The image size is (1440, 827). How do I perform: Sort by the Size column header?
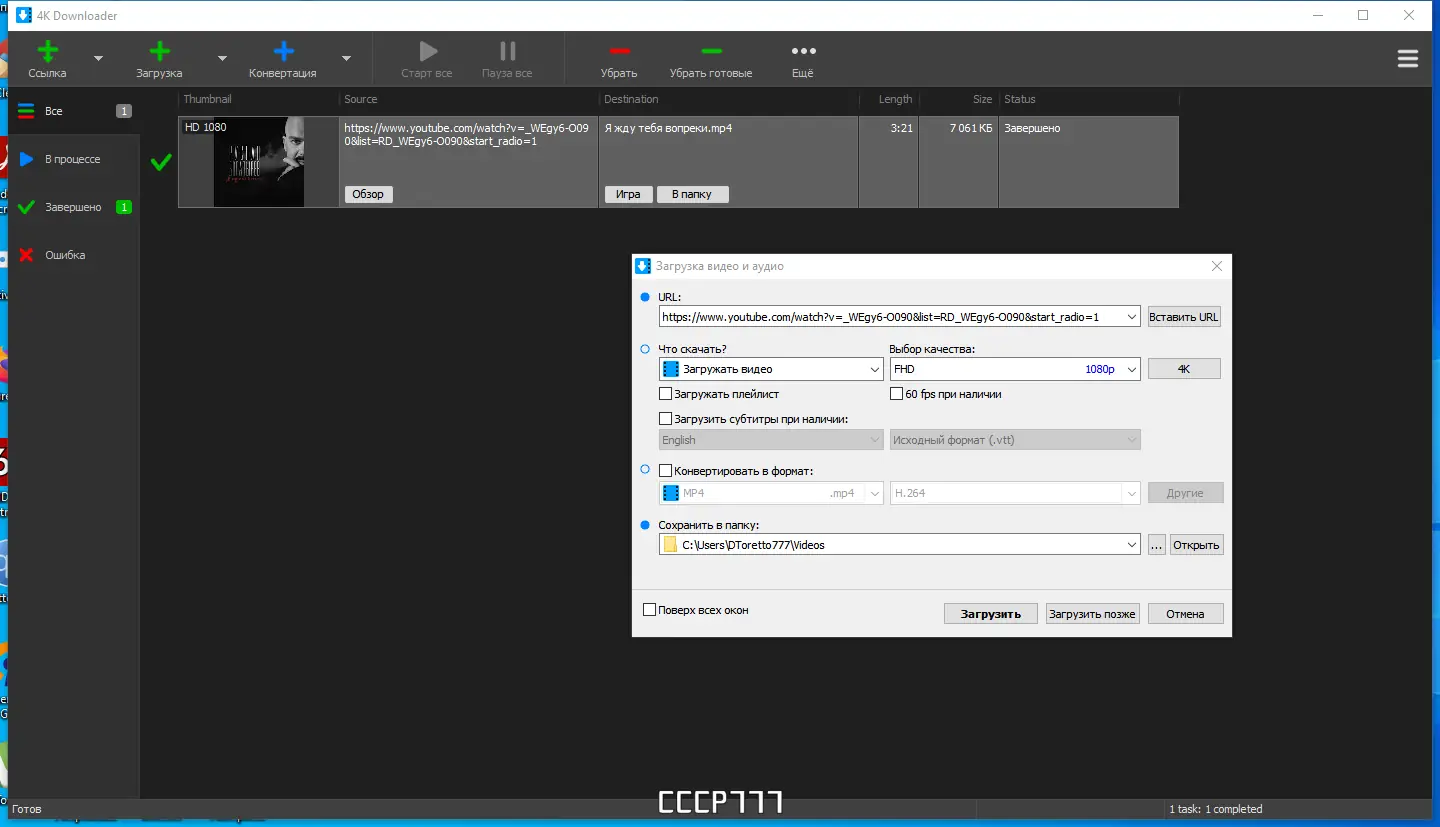point(959,99)
